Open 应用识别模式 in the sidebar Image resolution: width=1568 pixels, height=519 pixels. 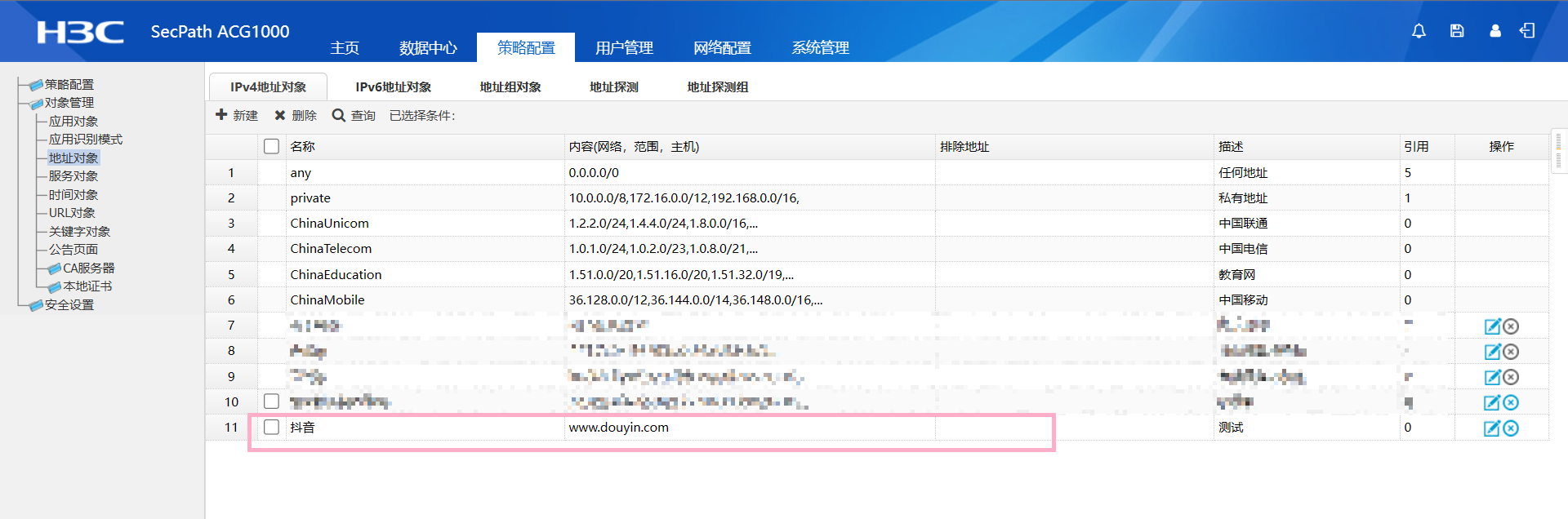[x=86, y=140]
